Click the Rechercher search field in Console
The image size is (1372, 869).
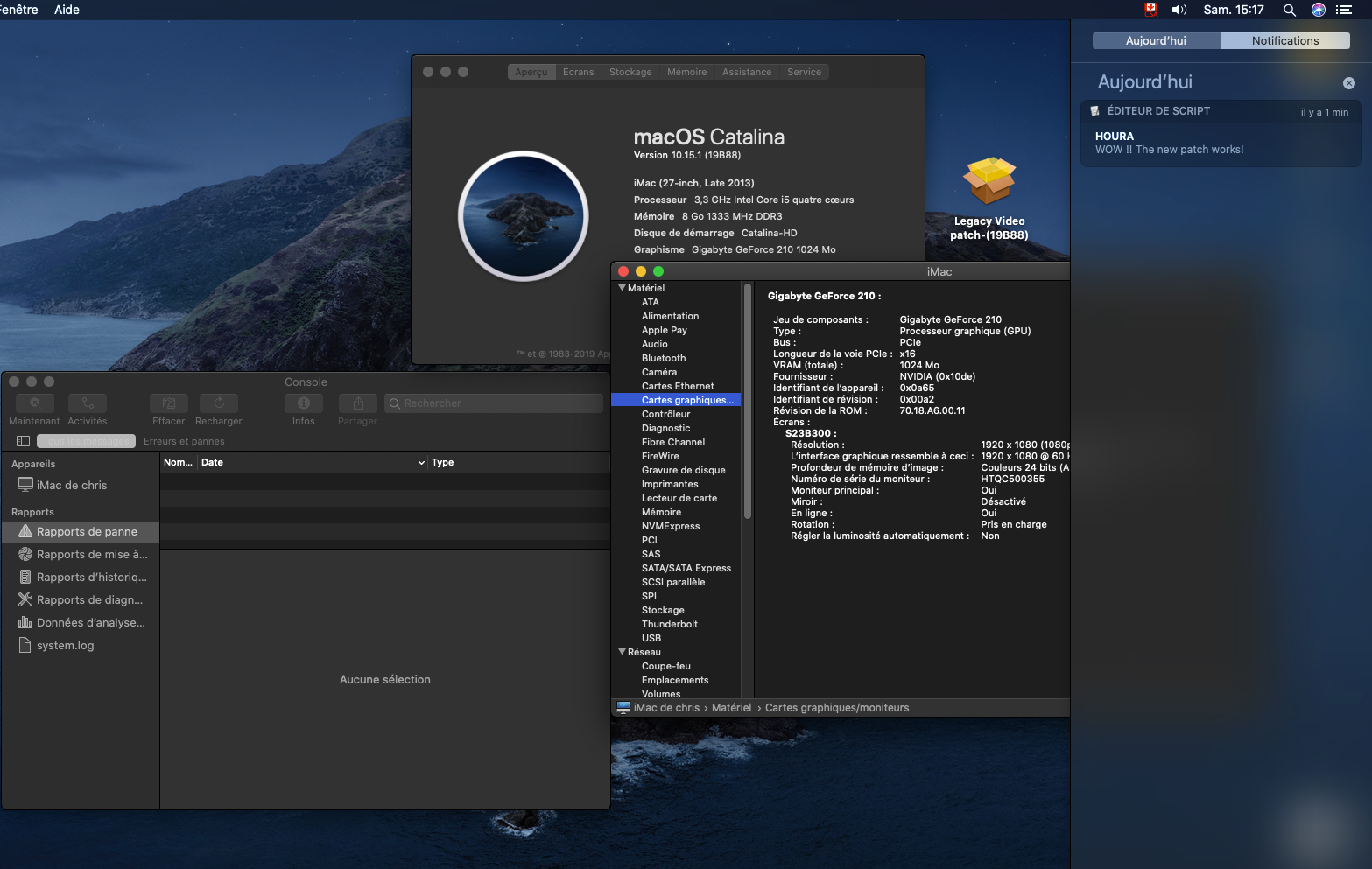494,403
